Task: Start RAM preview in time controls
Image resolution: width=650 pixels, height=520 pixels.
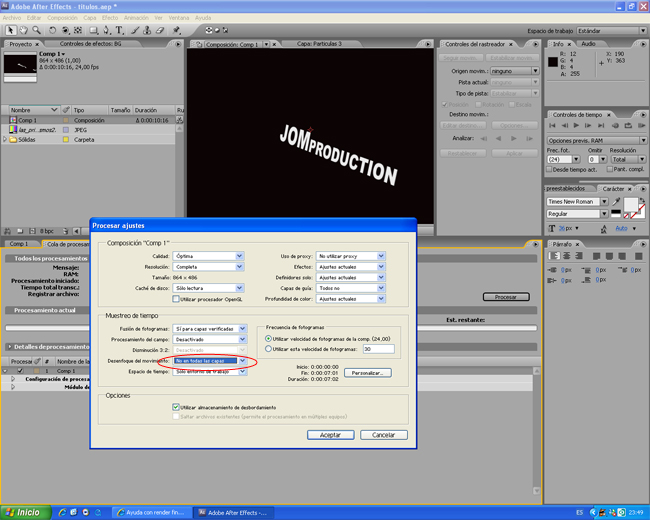Action: coord(641,125)
